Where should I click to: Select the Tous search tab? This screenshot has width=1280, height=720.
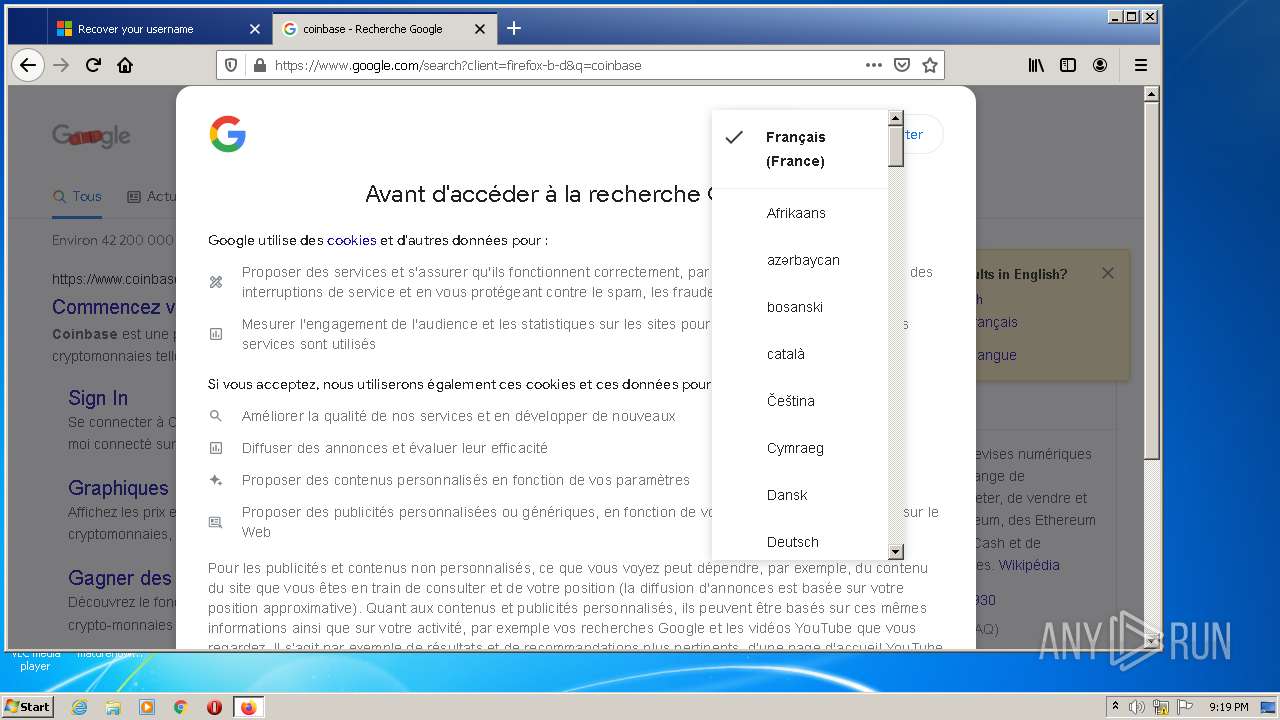pos(77,196)
